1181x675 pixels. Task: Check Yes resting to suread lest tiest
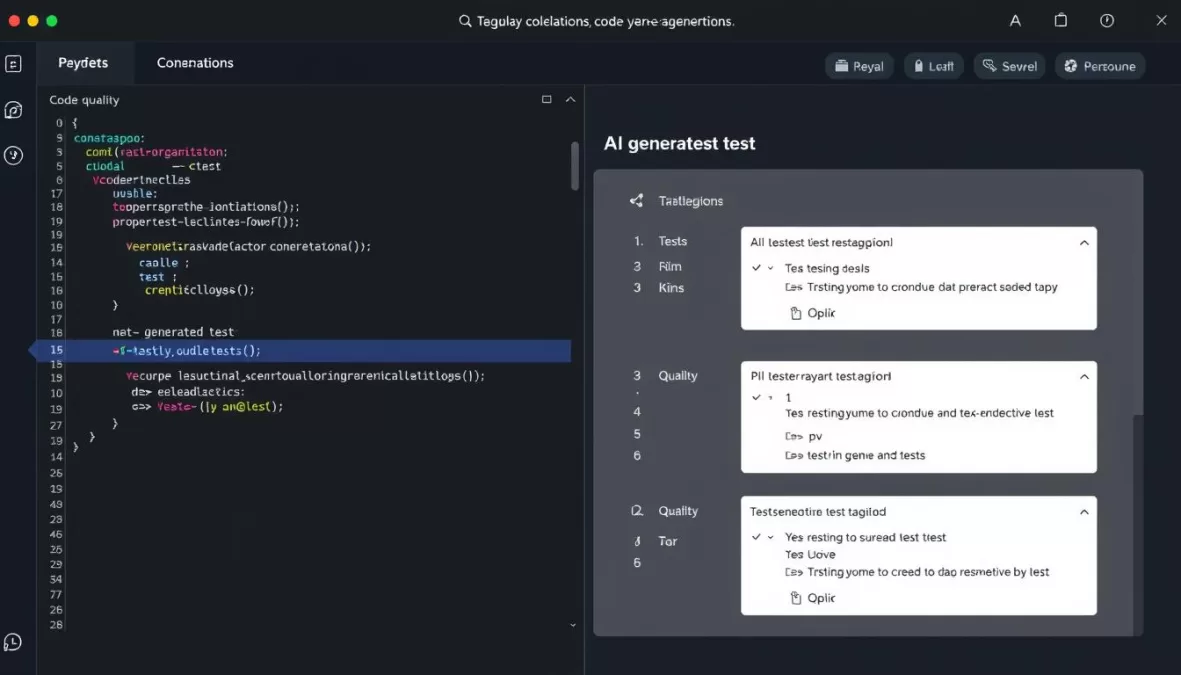(x=757, y=537)
